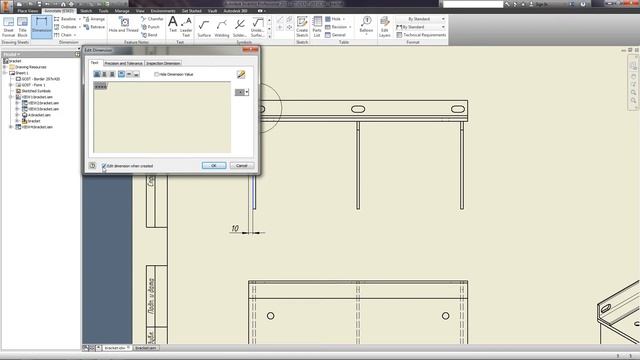Click the search field in title bar
This screenshot has width=640, height=360.
pyautogui.click(x=473, y=4)
